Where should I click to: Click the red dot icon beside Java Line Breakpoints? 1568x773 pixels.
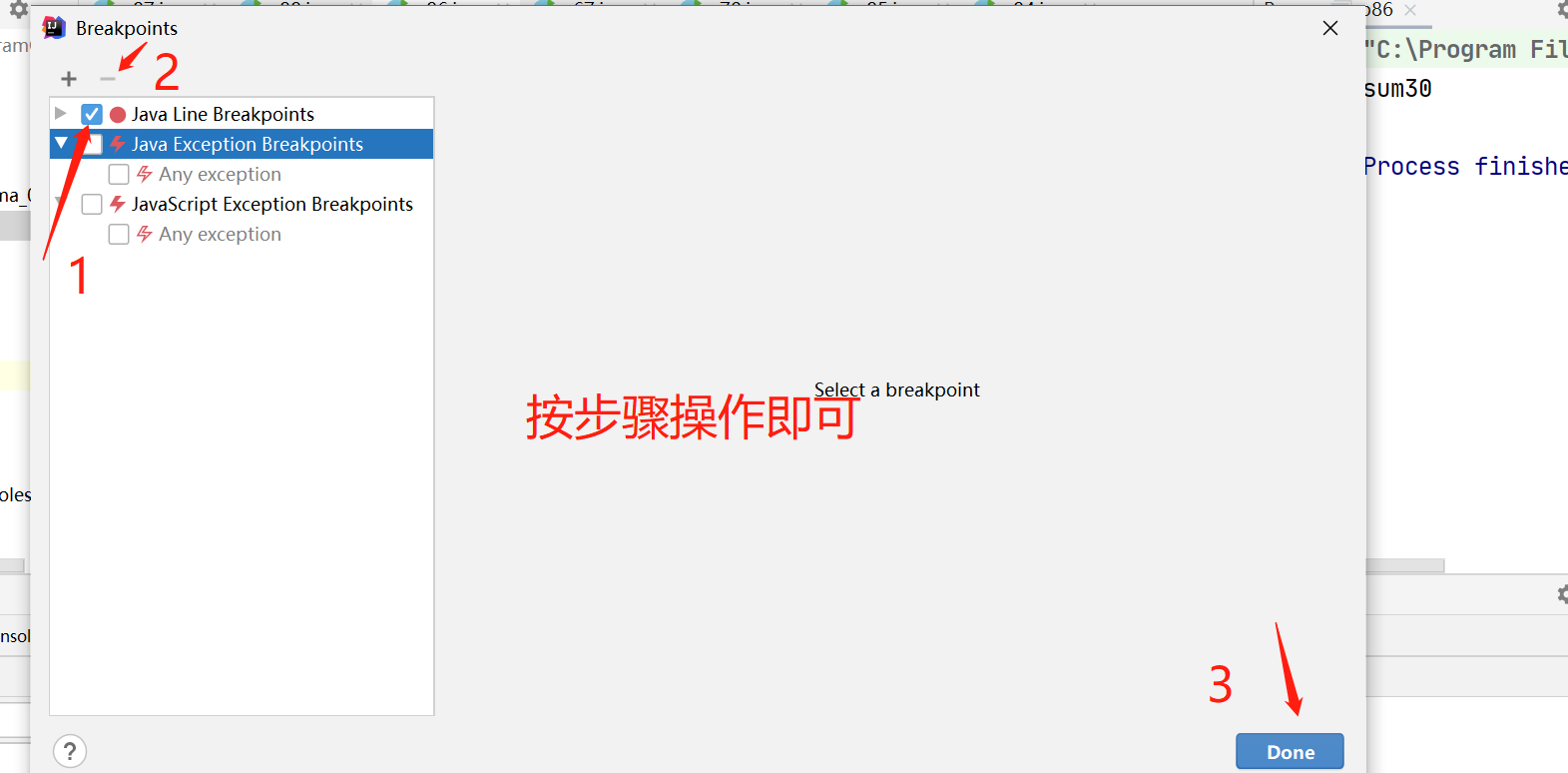click(118, 115)
